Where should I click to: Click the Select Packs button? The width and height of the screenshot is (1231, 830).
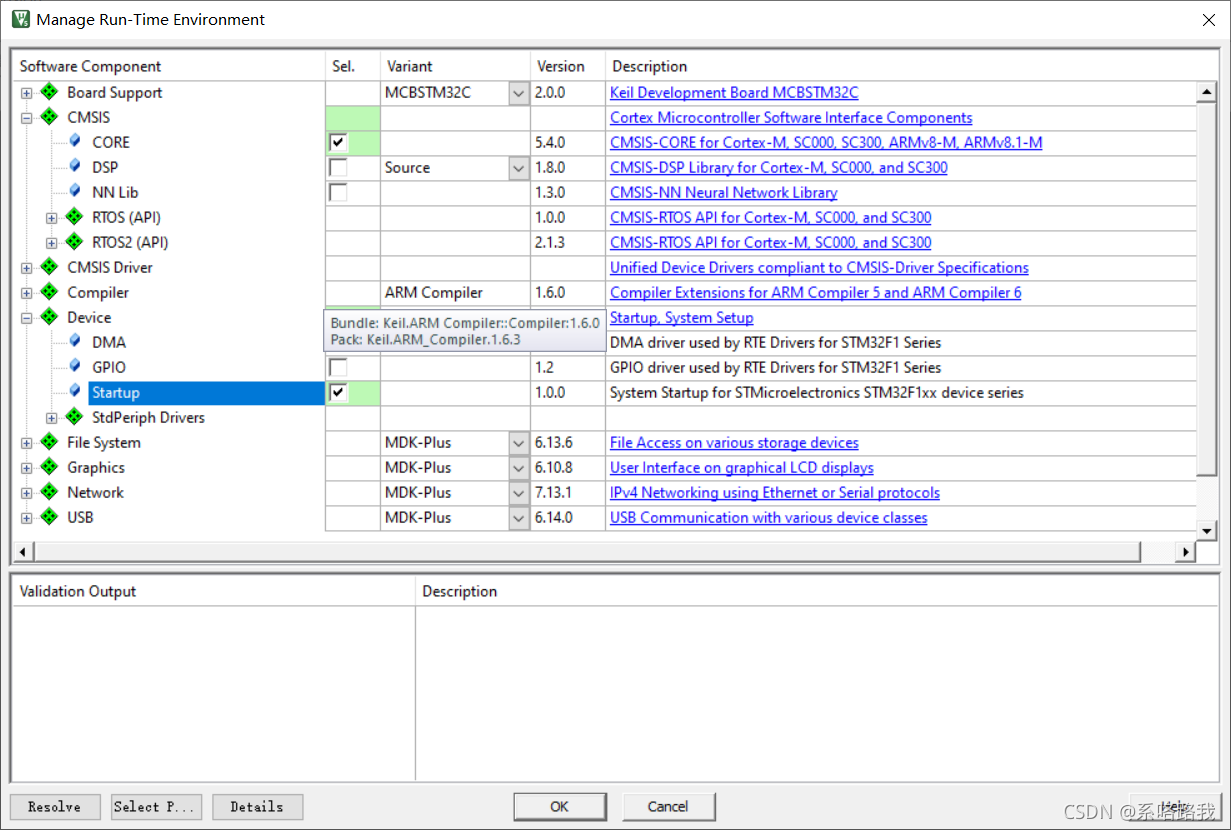click(157, 807)
